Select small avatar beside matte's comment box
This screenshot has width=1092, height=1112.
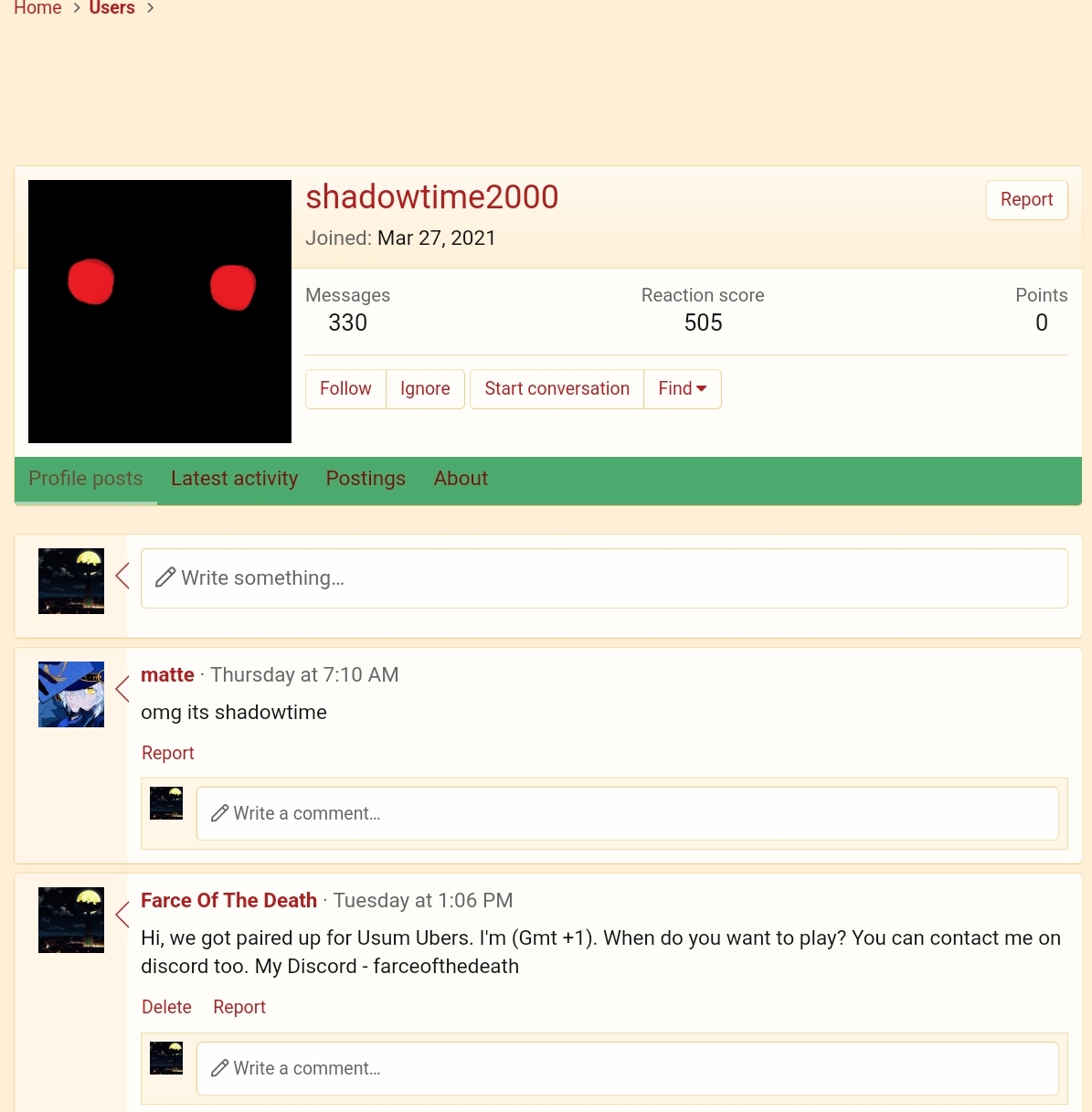[166, 803]
